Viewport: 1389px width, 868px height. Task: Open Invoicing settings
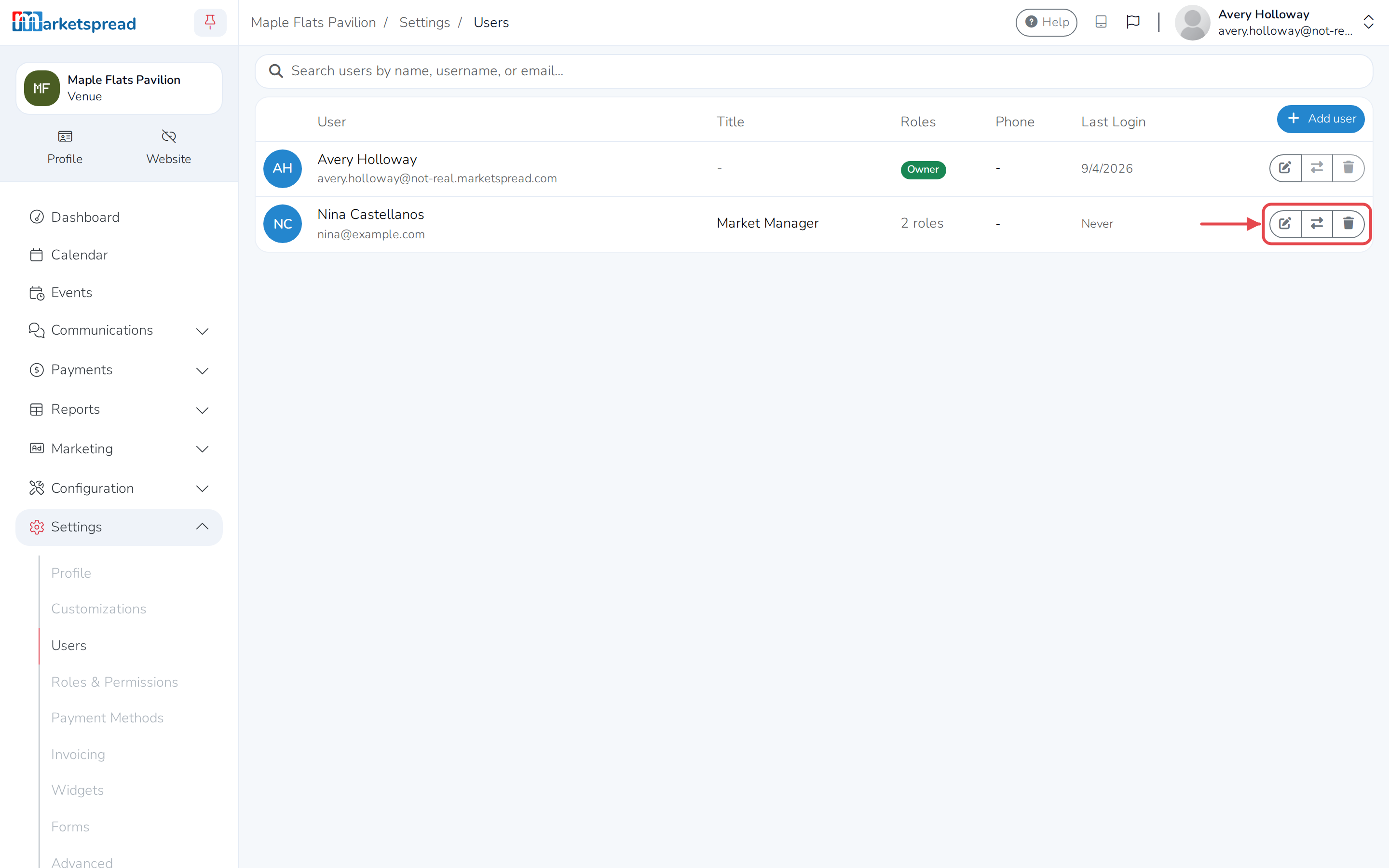coord(78,754)
